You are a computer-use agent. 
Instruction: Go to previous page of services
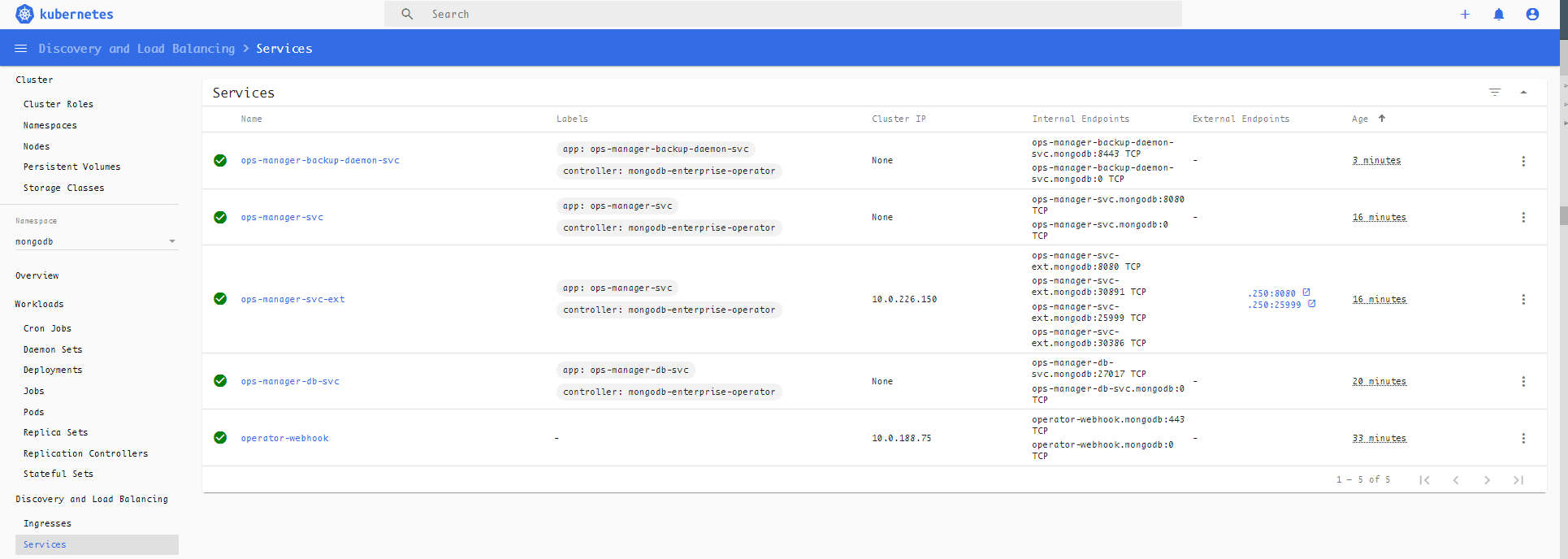click(x=1456, y=480)
